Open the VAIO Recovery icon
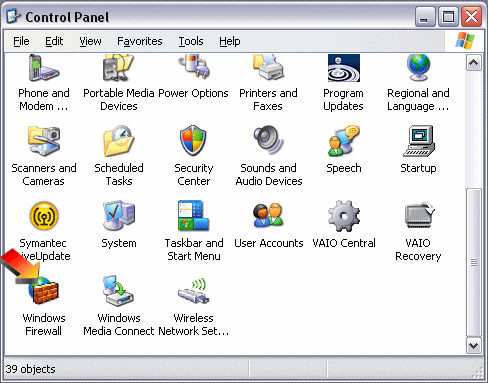The image size is (488, 383). tap(420, 215)
